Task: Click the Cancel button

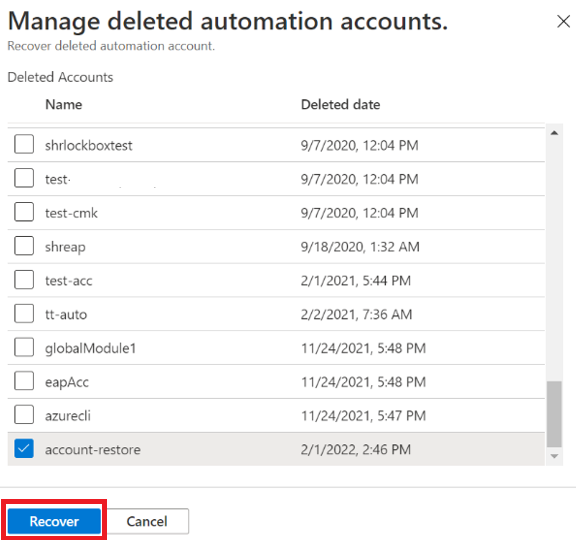Action: coord(147,521)
